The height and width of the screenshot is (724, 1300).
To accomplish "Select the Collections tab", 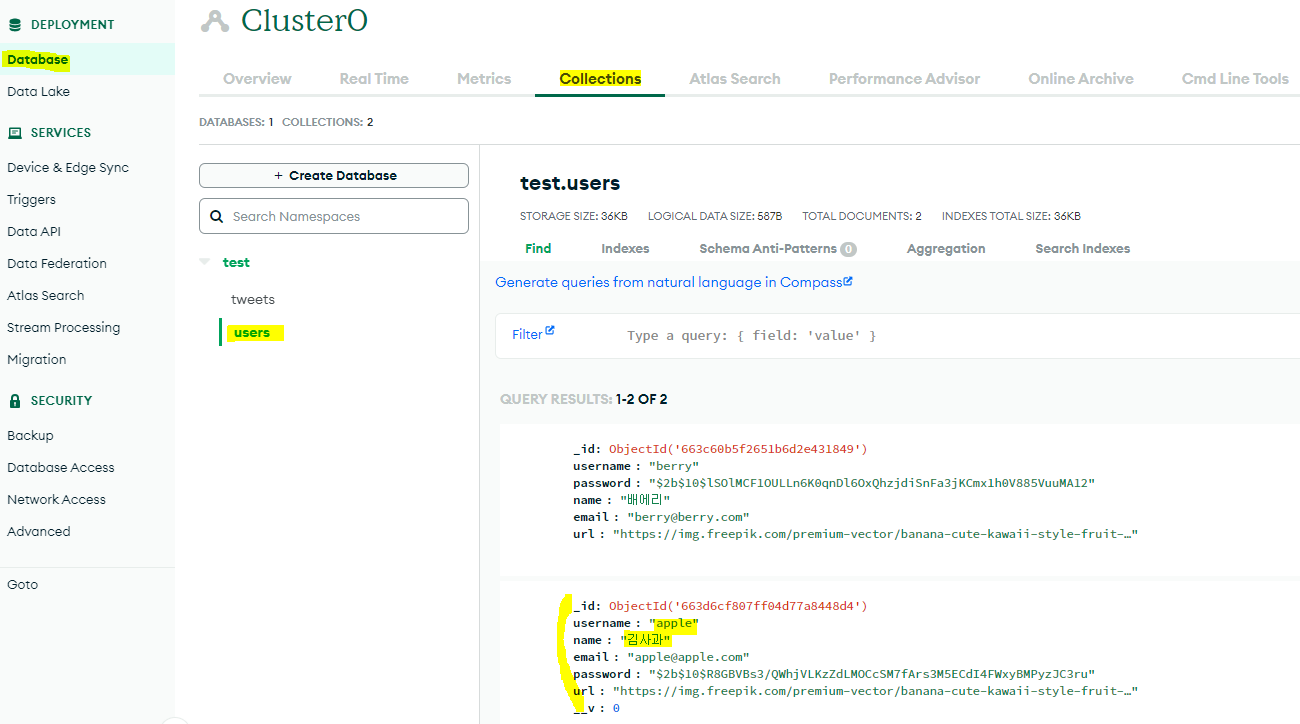I will pos(600,78).
